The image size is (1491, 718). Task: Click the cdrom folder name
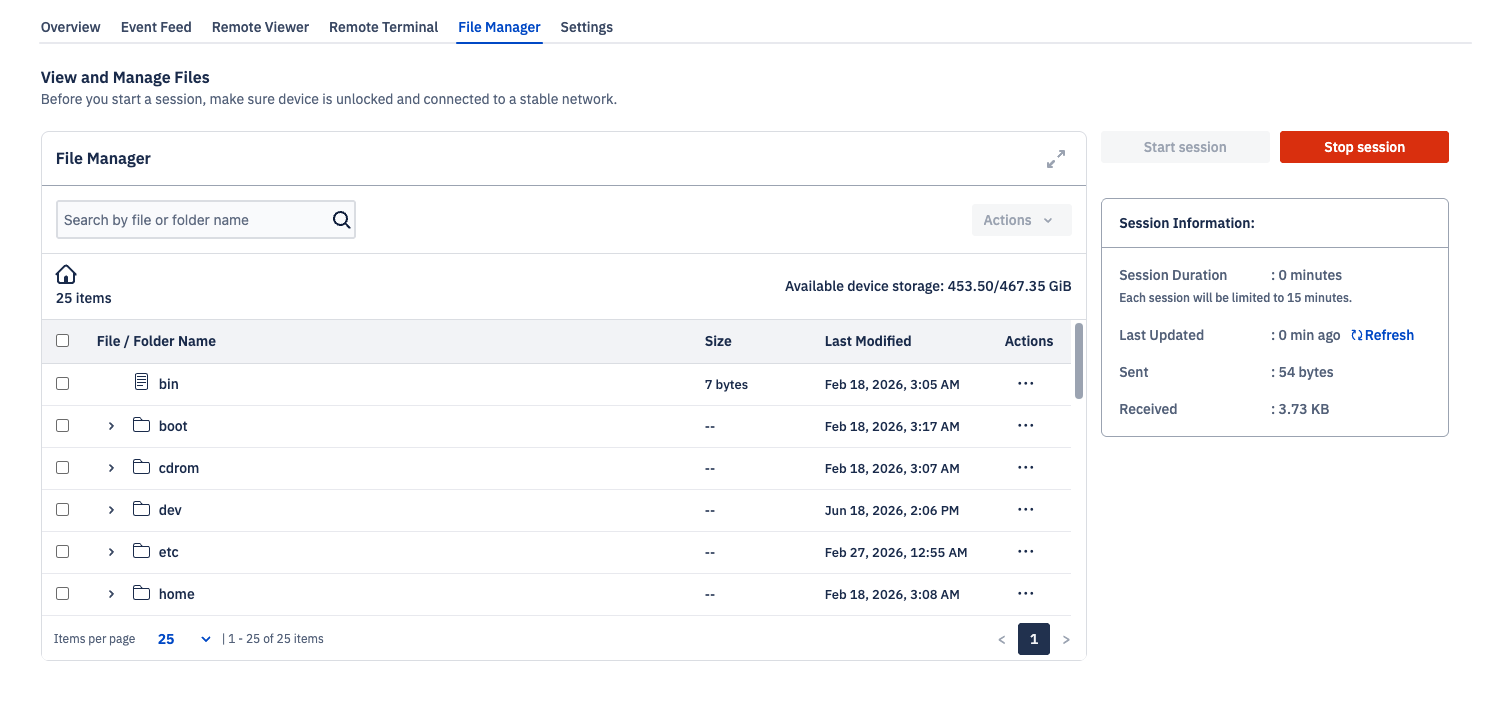coord(179,468)
